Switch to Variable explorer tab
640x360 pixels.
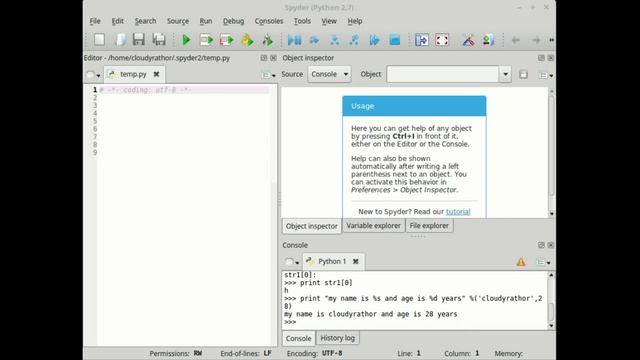click(373, 226)
